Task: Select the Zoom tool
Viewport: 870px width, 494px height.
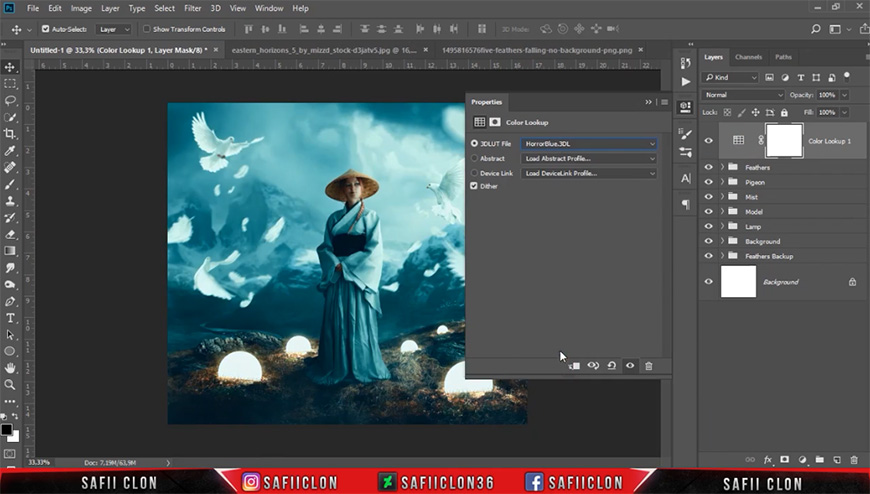Action: [10, 385]
